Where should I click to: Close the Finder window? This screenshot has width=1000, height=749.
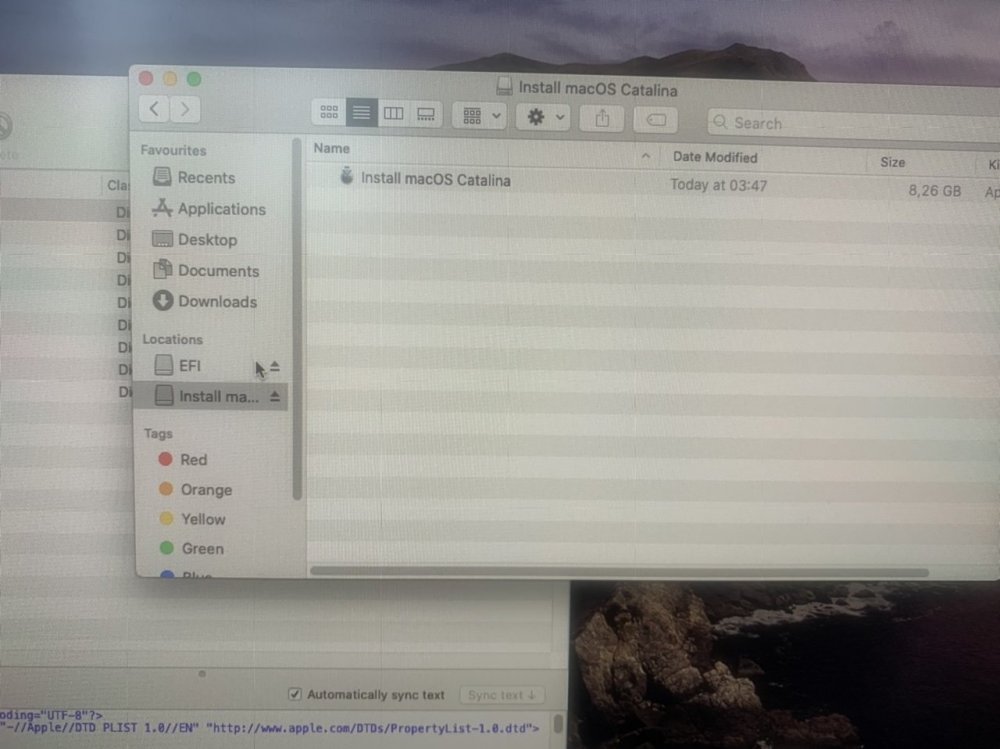coord(146,78)
